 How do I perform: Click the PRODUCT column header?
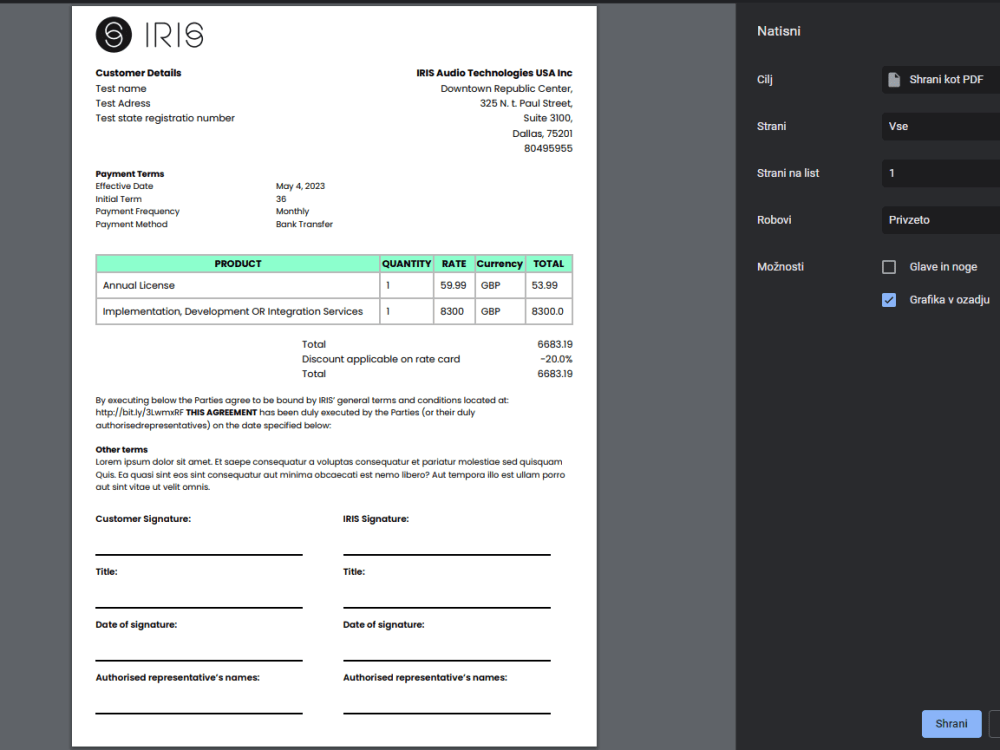point(238,263)
